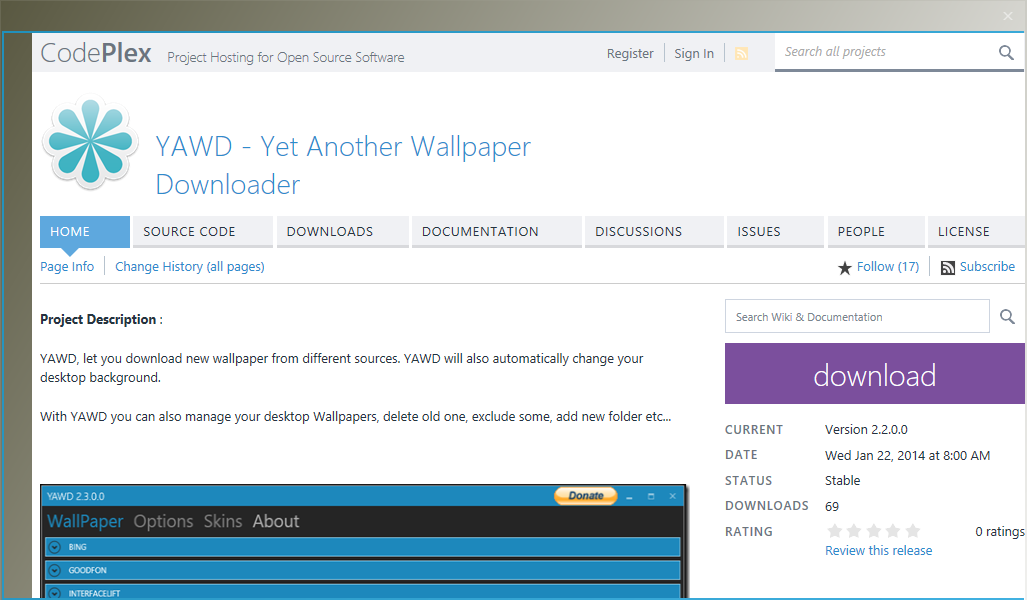Click the 'YAWD 2.3.0.0' window title
Image resolution: width=1027 pixels, height=600 pixels.
coord(76,497)
